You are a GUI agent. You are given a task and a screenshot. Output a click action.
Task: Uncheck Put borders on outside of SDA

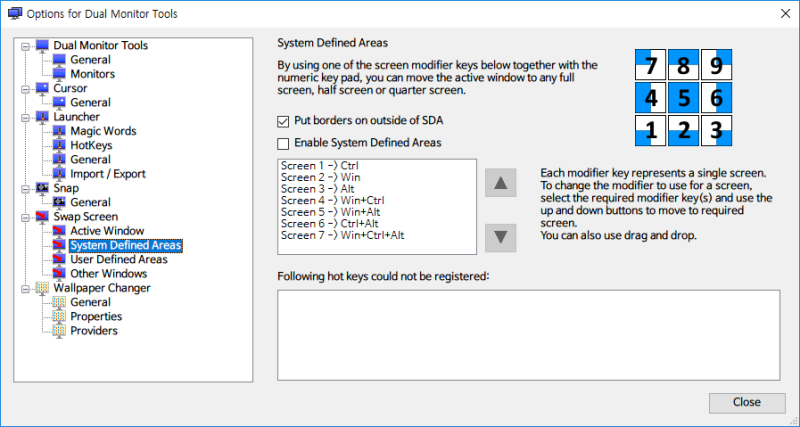pyautogui.click(x=283, y=121)
